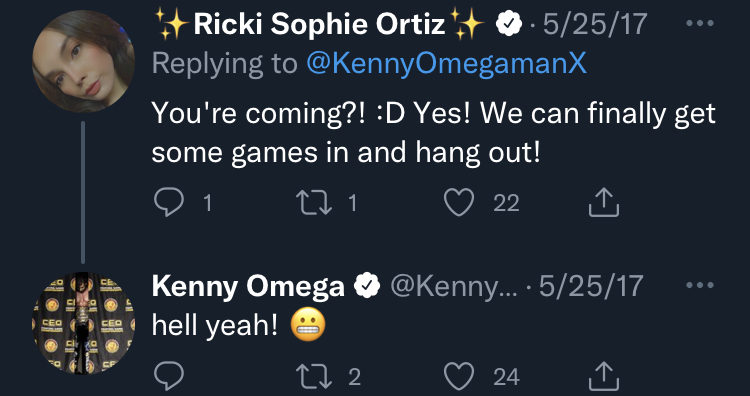Share Ricki Sophie Ortiz's tweet

[604, 202]
